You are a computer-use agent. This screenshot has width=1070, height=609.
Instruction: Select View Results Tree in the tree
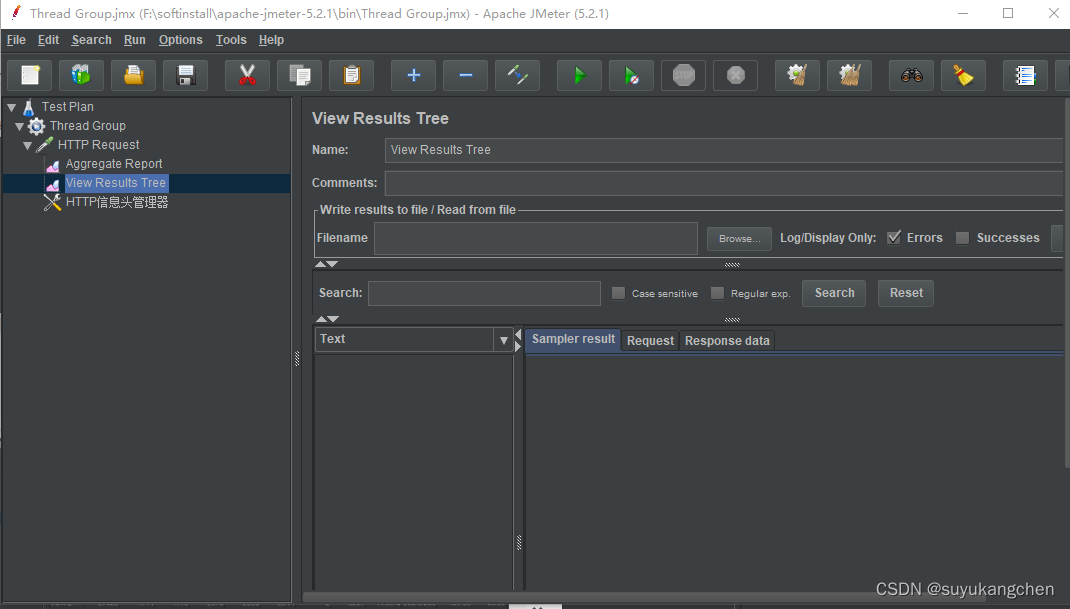pyautogui.click(x=116, y=183)
